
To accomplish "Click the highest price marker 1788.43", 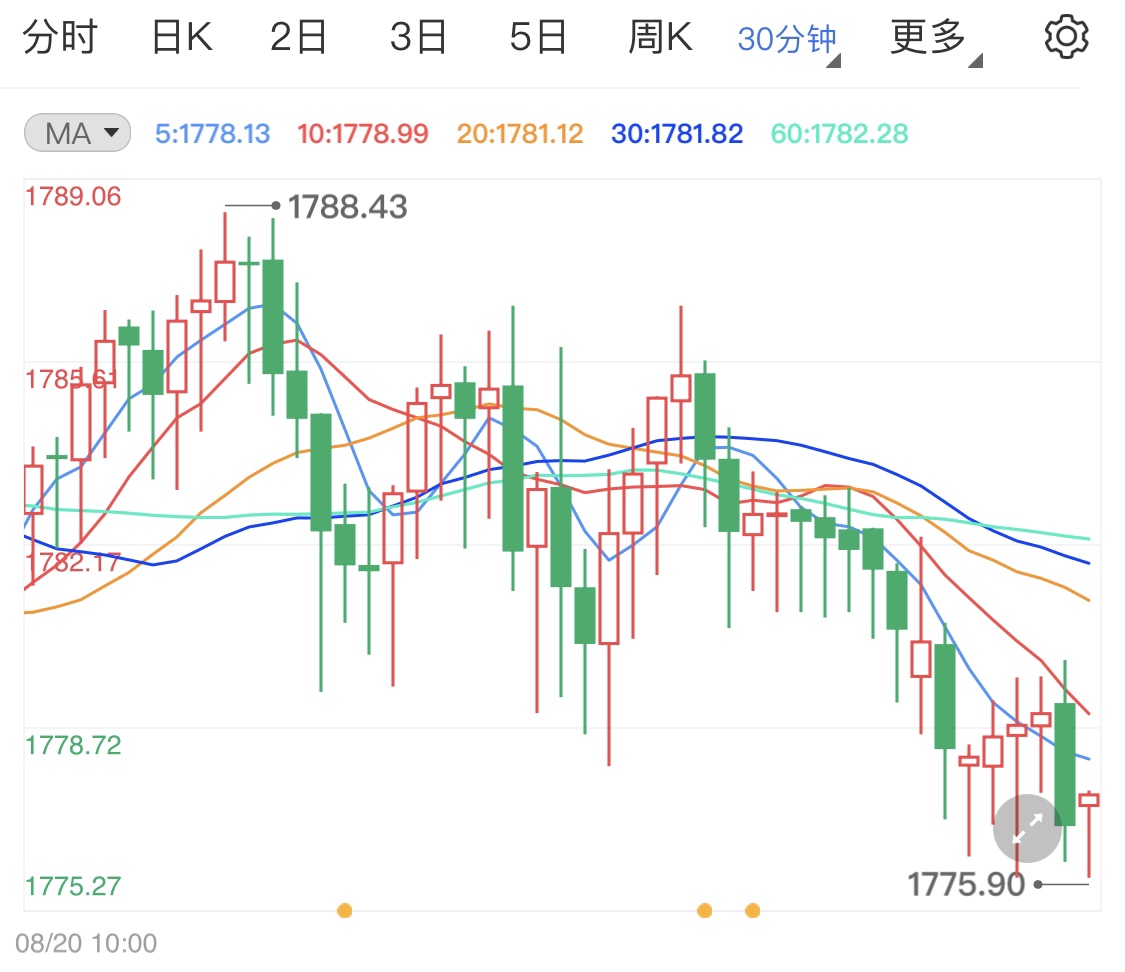I will click(x=345, y=207).
